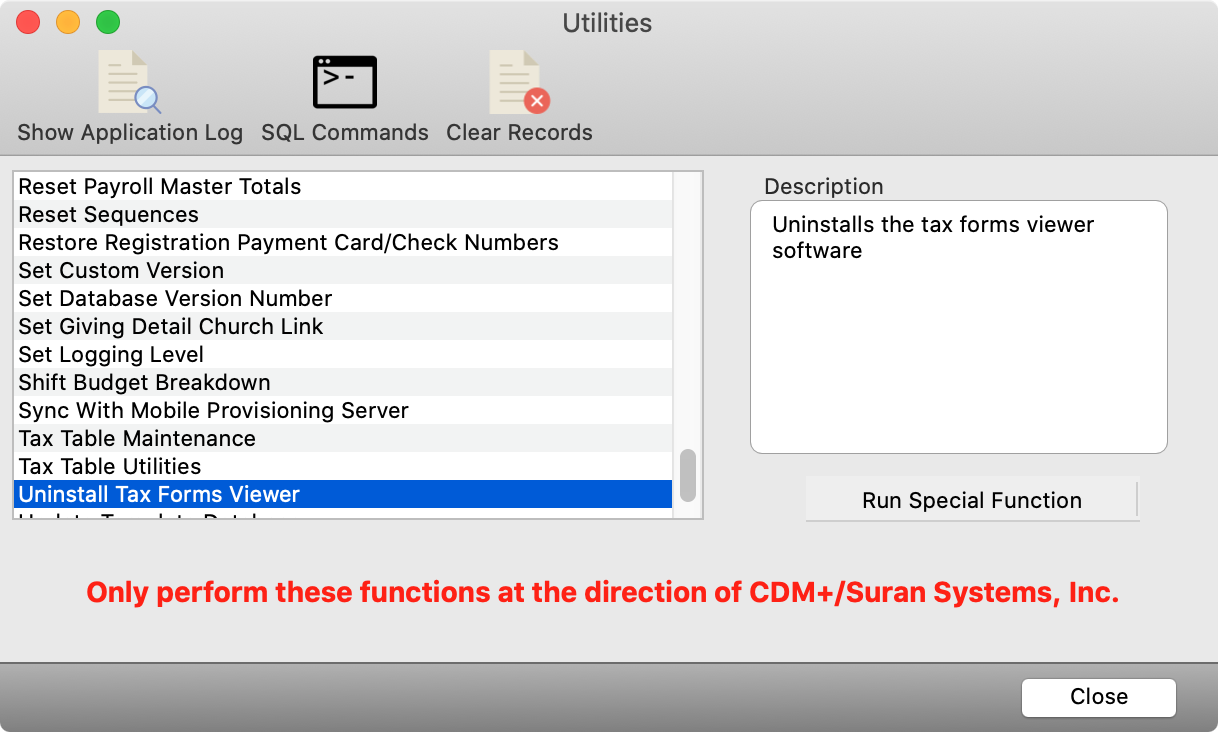The width and height of the screenshot is (1218, 732).
Task: Select Set Giving Detail Church Link
Action: click(x=171, y=327)
